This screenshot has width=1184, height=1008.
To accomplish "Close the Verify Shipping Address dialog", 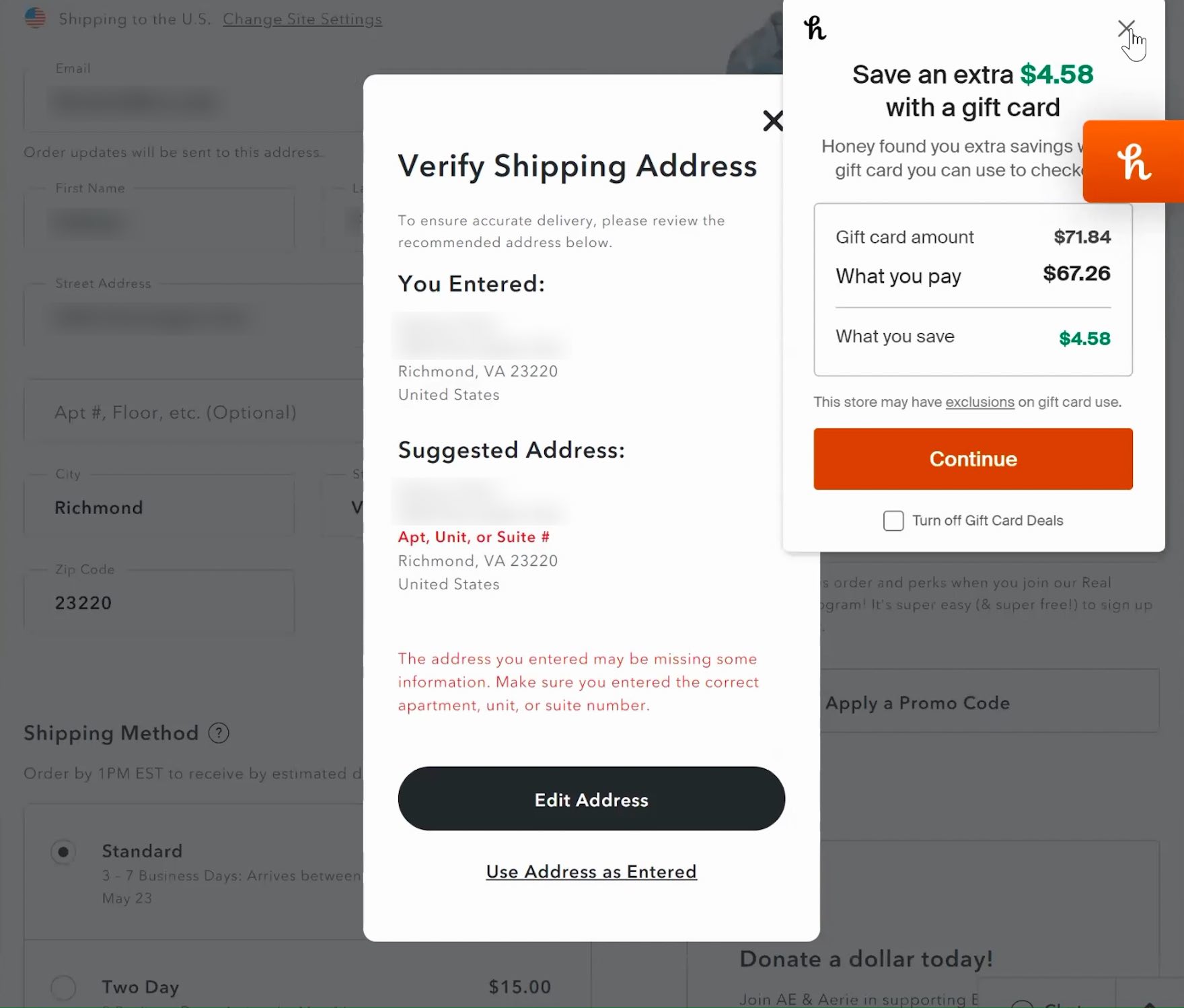I will 773,121.
